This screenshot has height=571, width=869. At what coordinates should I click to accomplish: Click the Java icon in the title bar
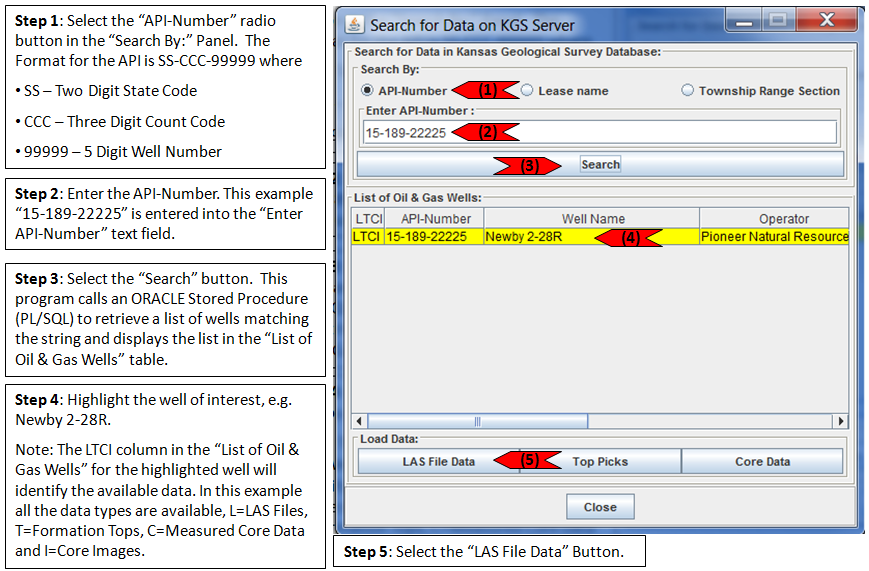coord(354,24)
